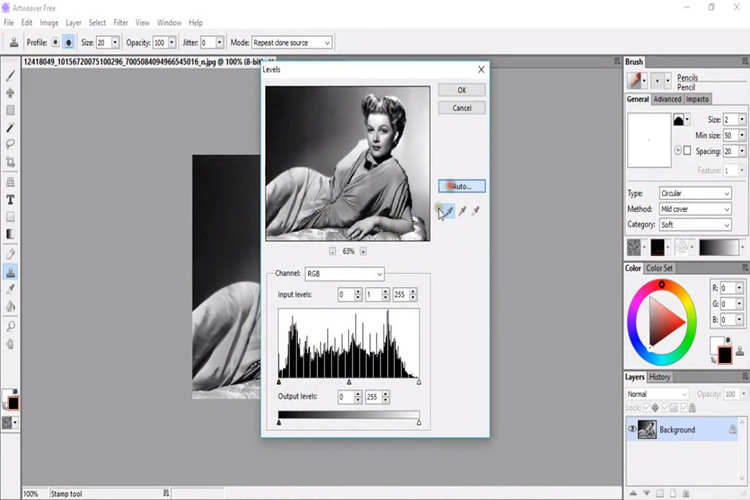
Task: Move layer down with the down arrow icon
Action: [x=647, y=493]
